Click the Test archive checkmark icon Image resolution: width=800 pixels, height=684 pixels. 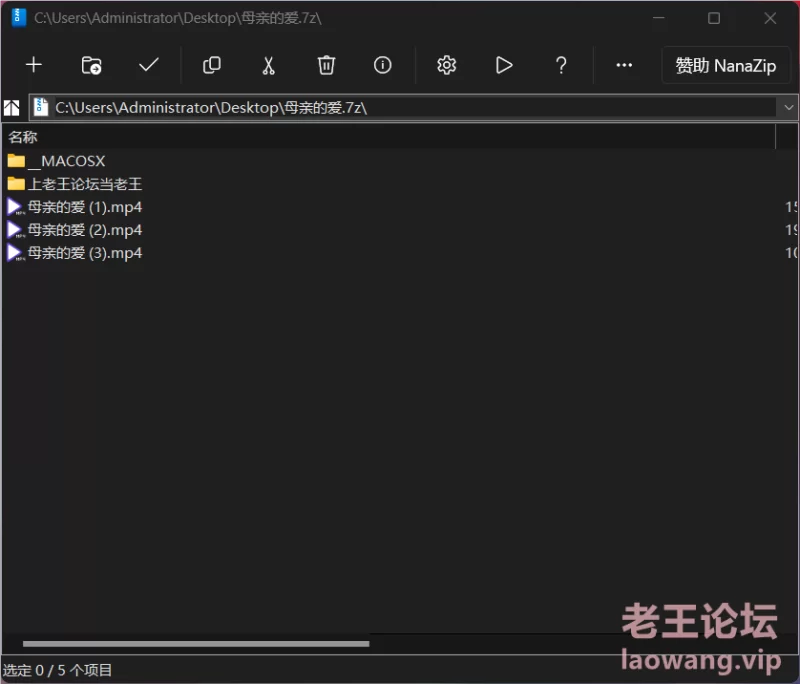149,65
